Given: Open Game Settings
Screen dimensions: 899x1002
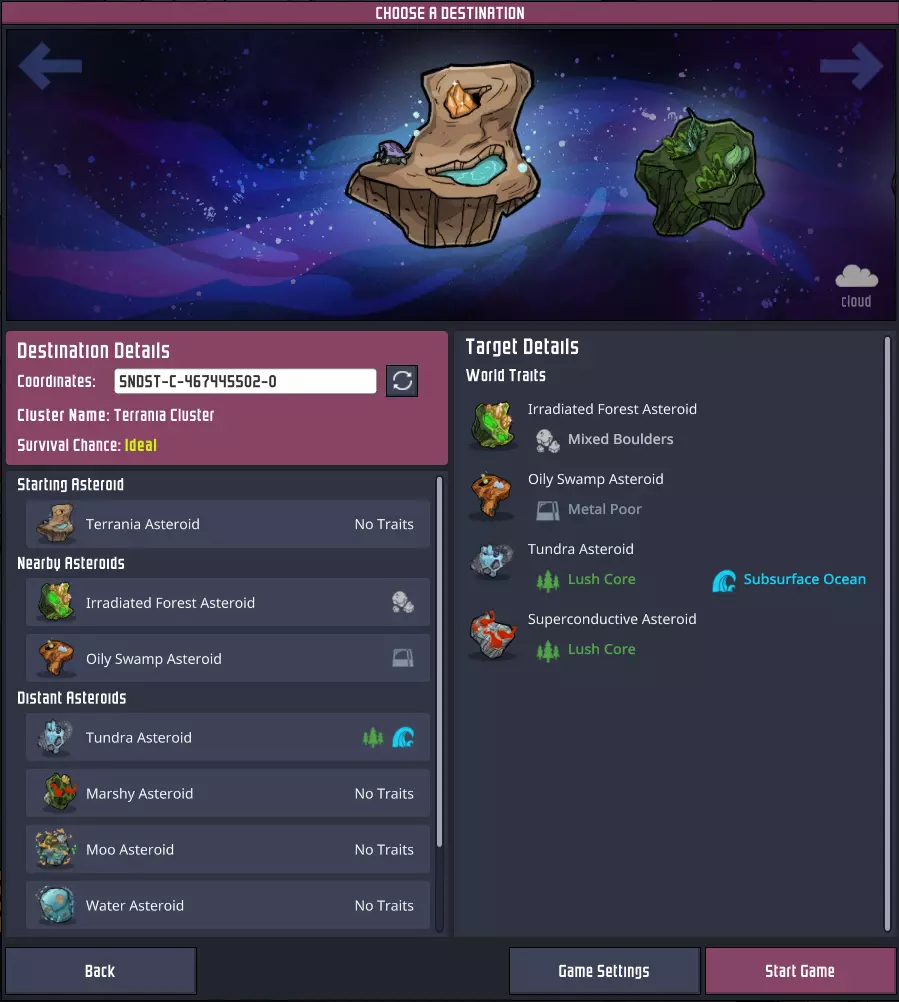Looking at the screenshot, I should pos(604,971).
